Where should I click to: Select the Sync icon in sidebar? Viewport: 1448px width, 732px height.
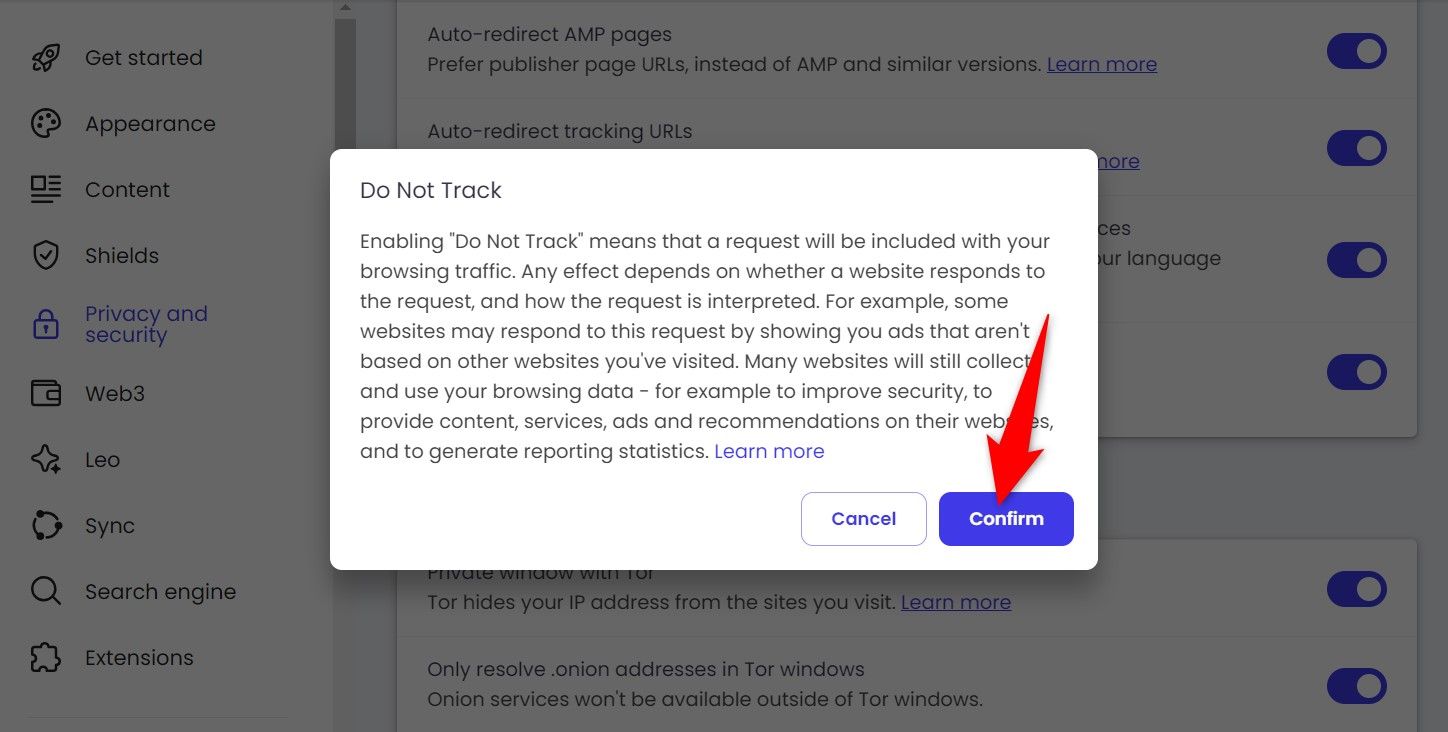point(44,525)
